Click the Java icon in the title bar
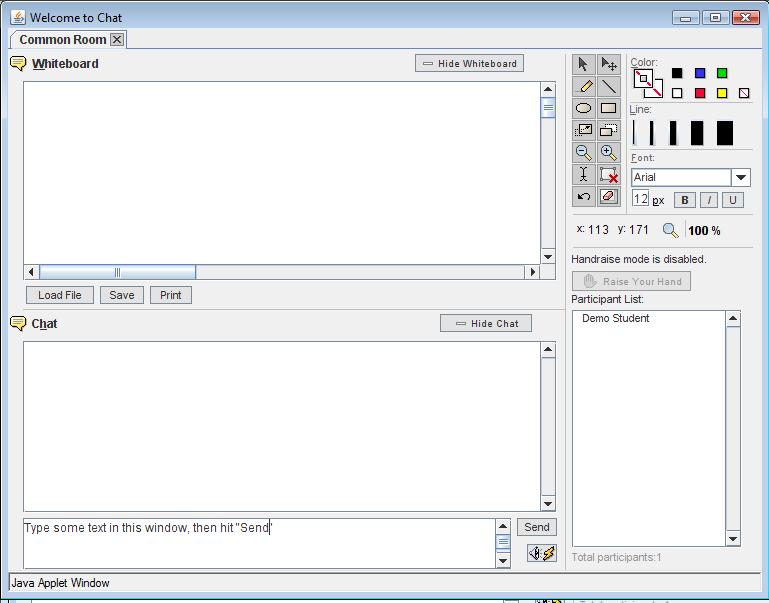 [18, 18]
